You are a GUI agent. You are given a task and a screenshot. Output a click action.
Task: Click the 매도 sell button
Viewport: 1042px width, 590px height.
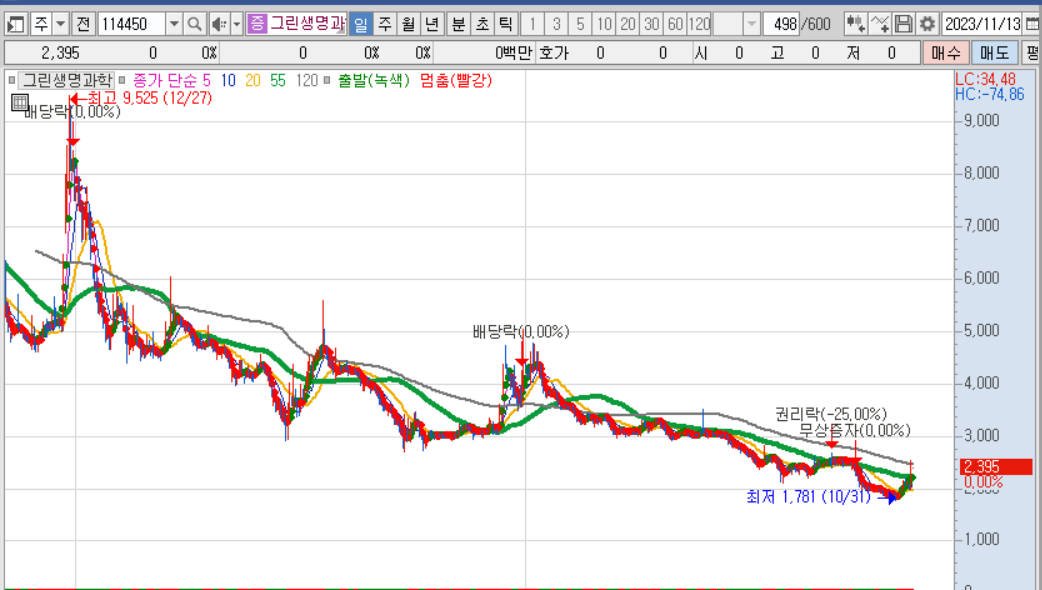994,53
